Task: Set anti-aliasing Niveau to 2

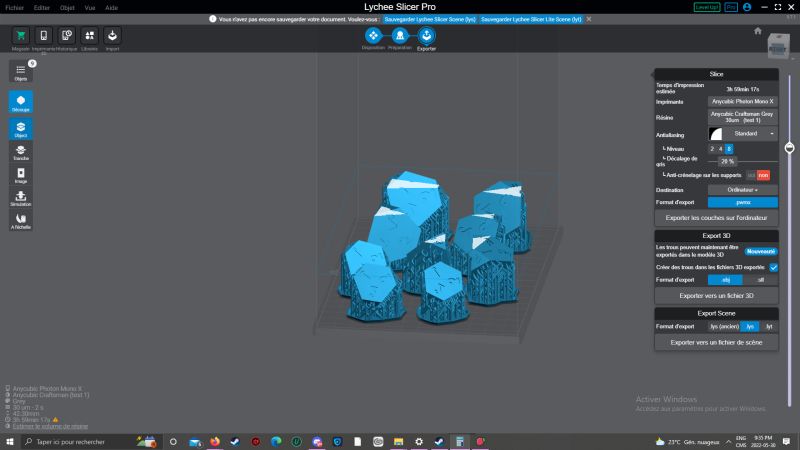Action: 712,149
